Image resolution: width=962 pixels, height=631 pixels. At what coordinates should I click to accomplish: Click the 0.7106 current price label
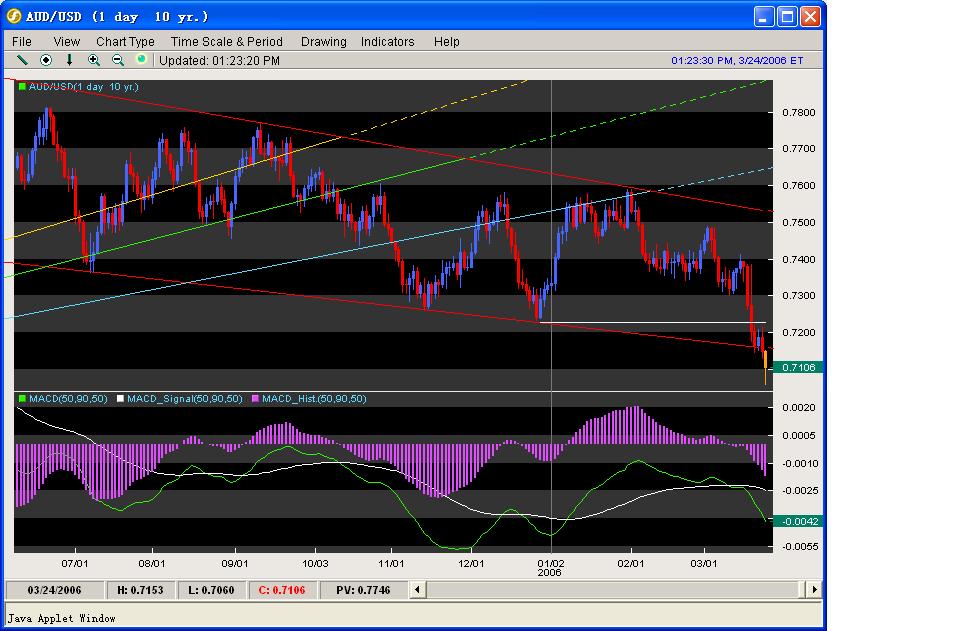point(797,367)
